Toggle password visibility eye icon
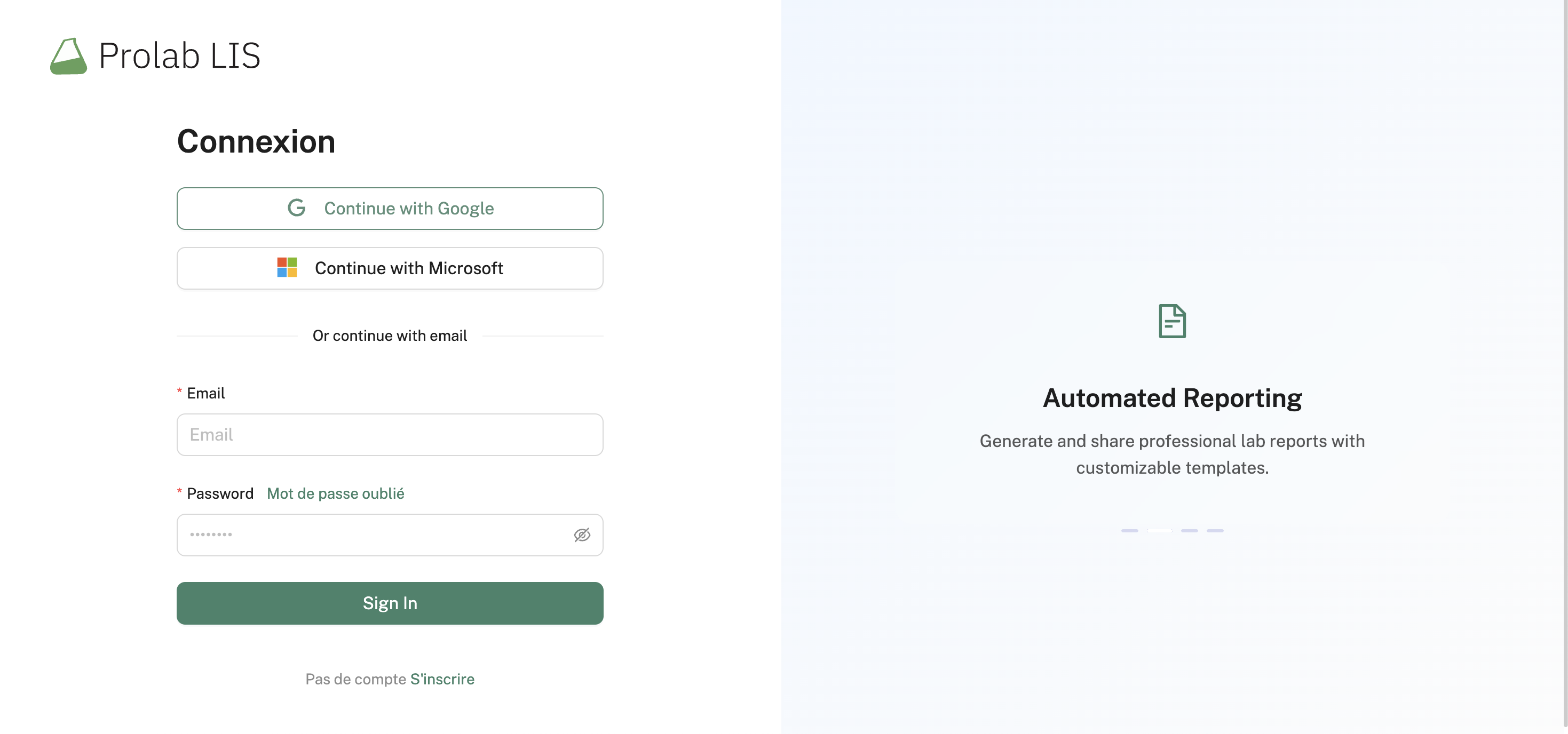This screenshot has width=1568, height=734. pos(582,535)
